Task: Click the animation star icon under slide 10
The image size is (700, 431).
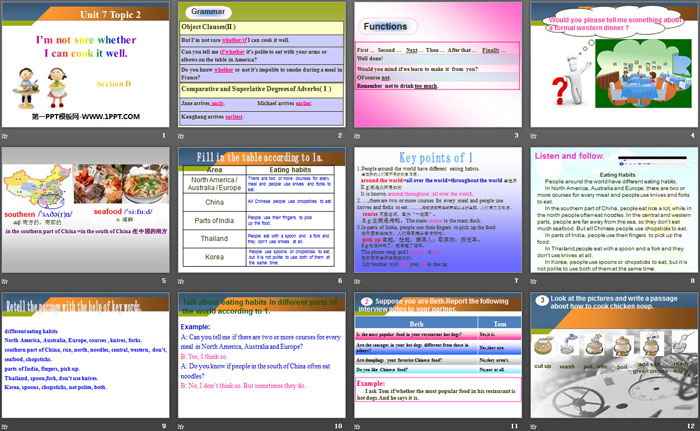Action: (x=181, y=427)
